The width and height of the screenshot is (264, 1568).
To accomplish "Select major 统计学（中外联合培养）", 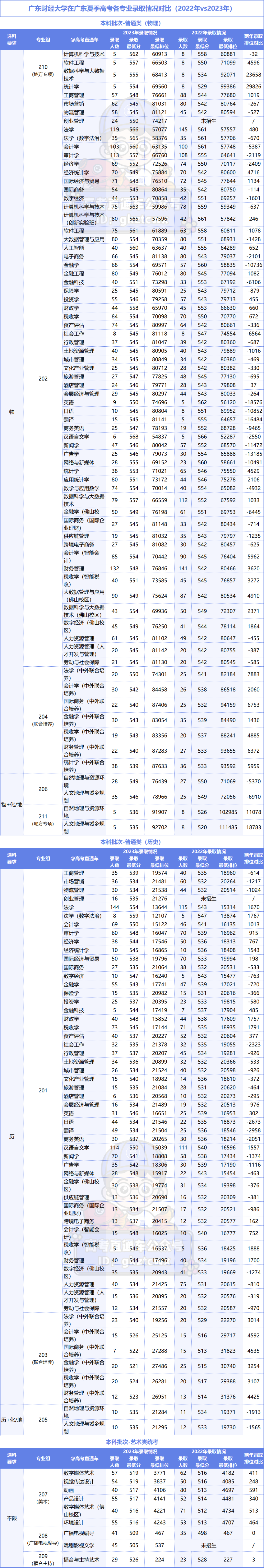I will [x=84, y=766].
